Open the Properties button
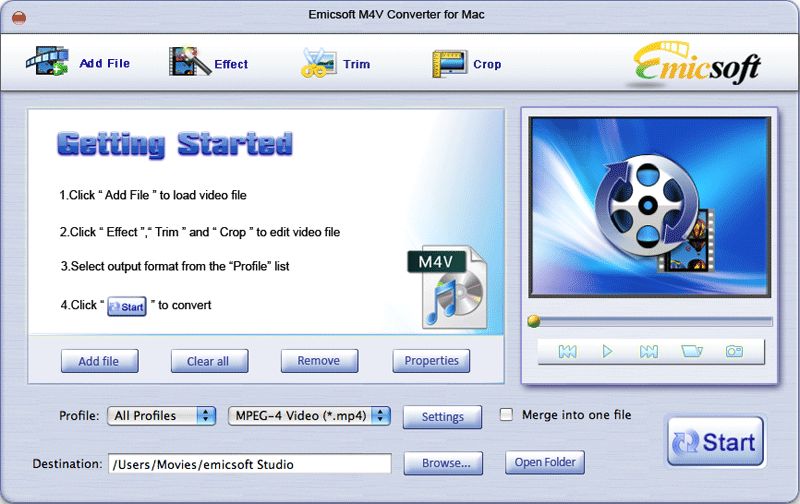This screenshot has height=504, width=800. click(431, 361)
